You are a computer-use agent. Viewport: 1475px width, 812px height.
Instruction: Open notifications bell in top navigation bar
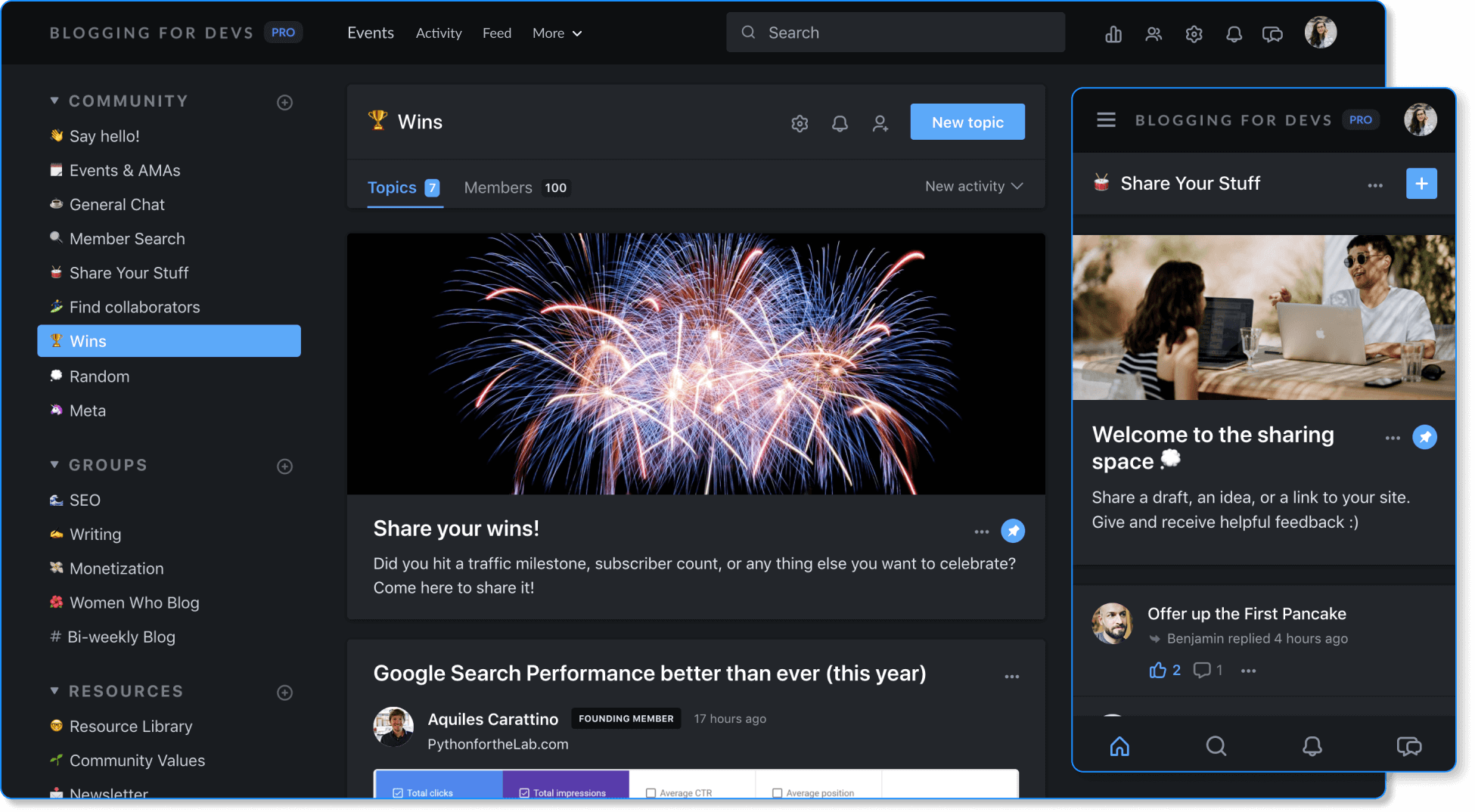[x=1234, y=34]
